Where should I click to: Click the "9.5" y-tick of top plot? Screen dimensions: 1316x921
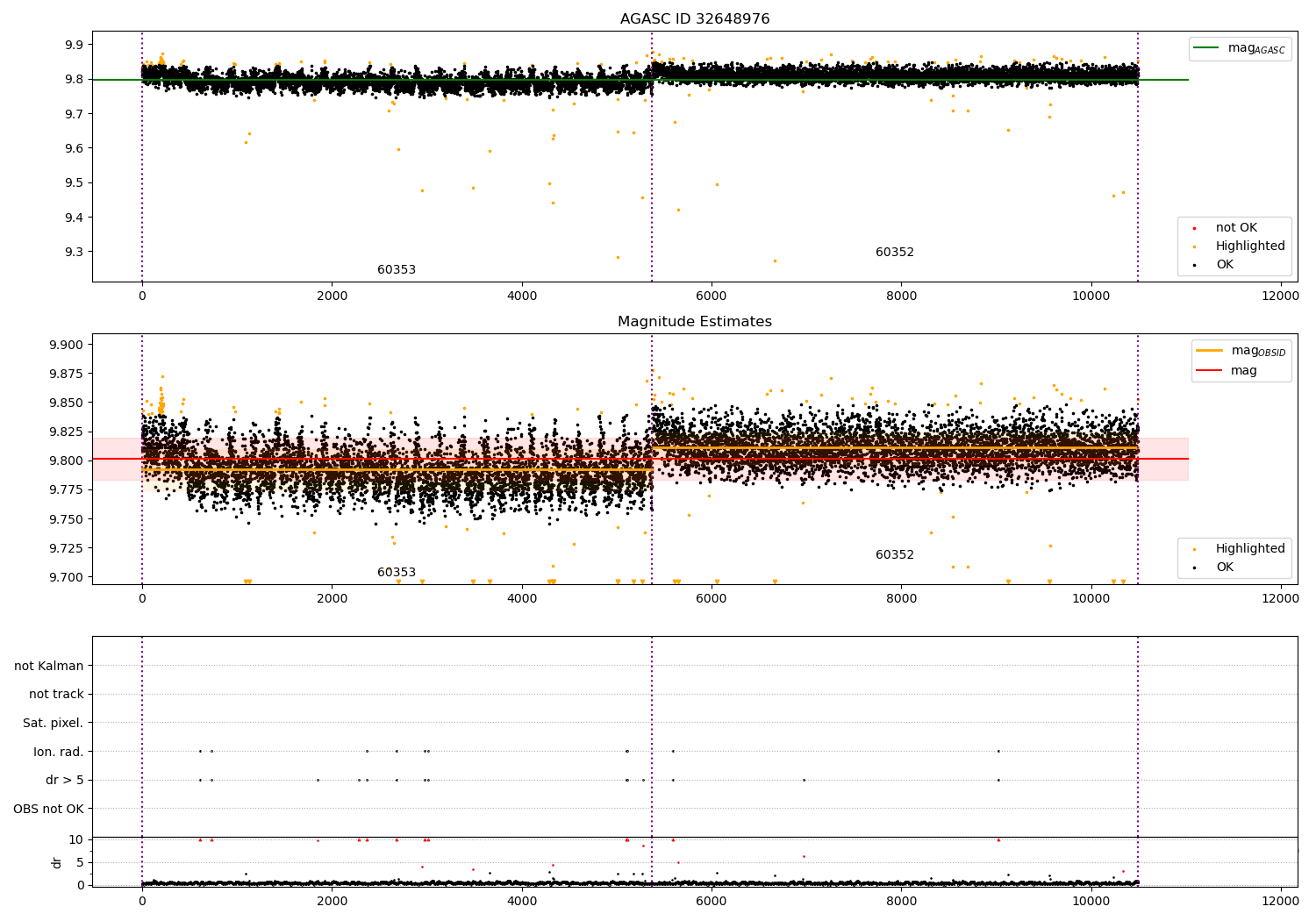point(74,183)
